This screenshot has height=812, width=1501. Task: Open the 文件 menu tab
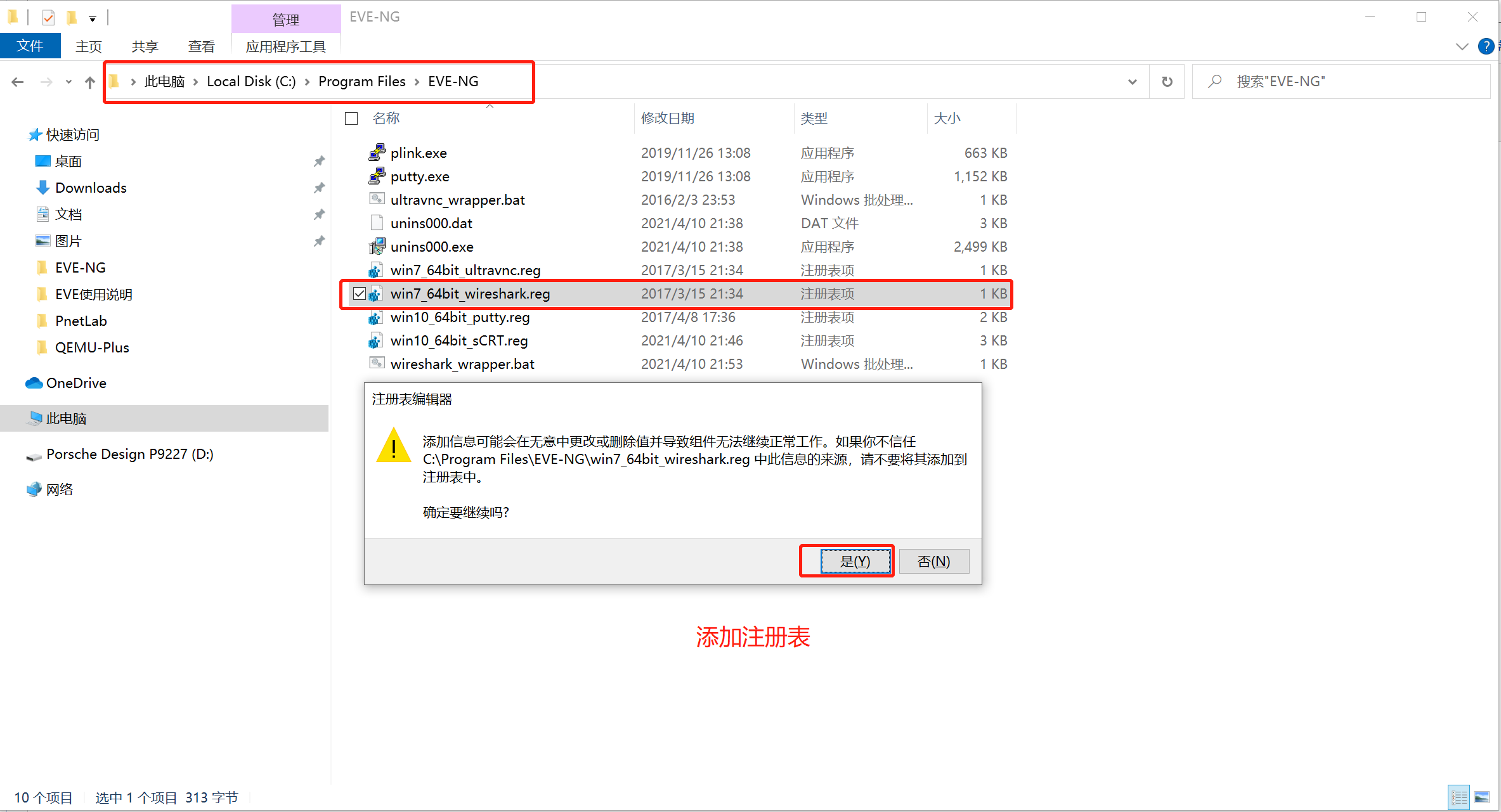[30, 46]
